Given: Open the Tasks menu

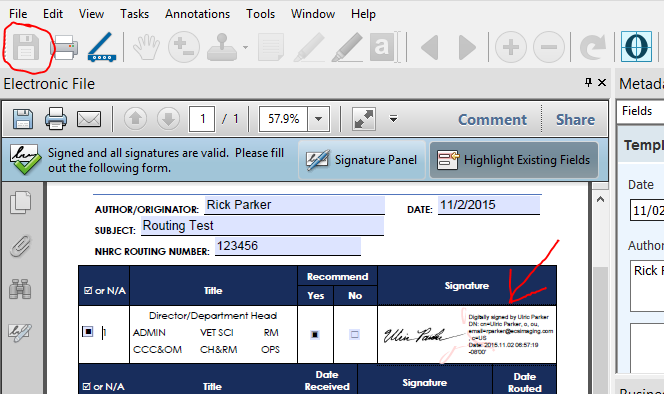Looking at the screenshot, I should point(134,14).
